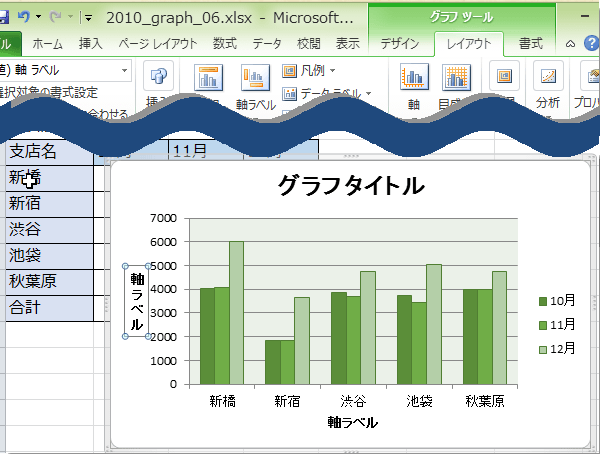Click the 12月 legend entry text
The height and width of the screenshot is (454, 600).
[562, 349]
